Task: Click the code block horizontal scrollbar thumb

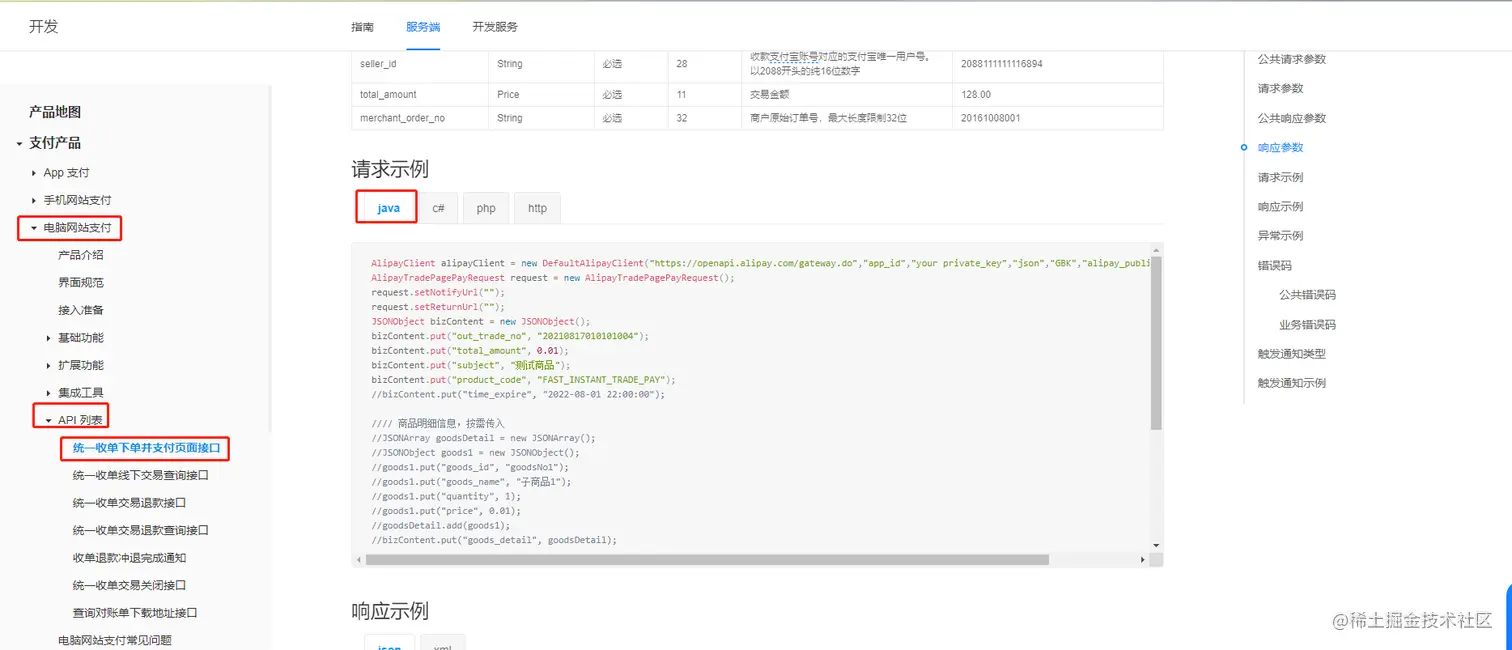Action: [707, 560]
